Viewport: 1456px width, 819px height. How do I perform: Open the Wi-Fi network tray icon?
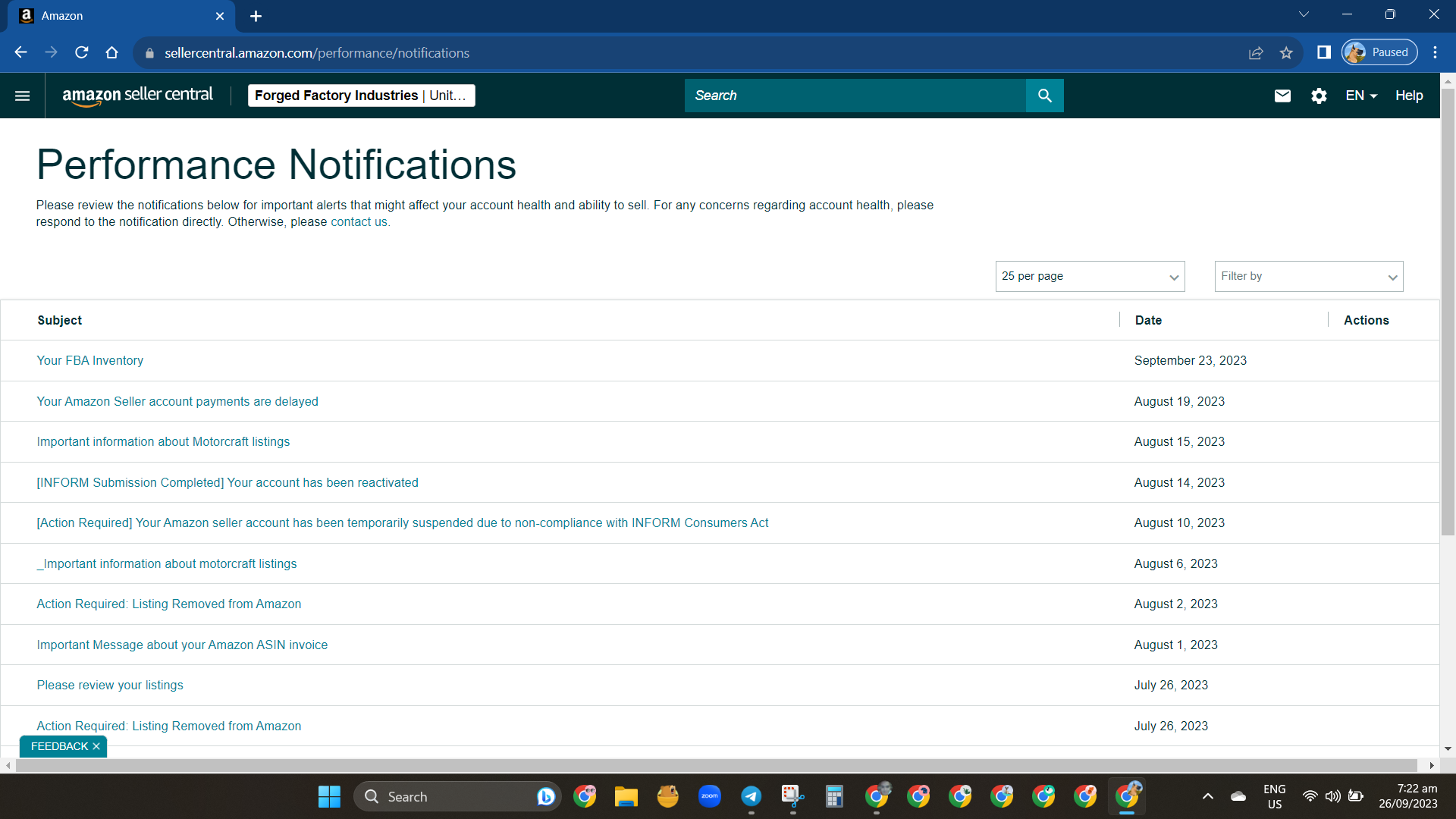[1310, 796]
